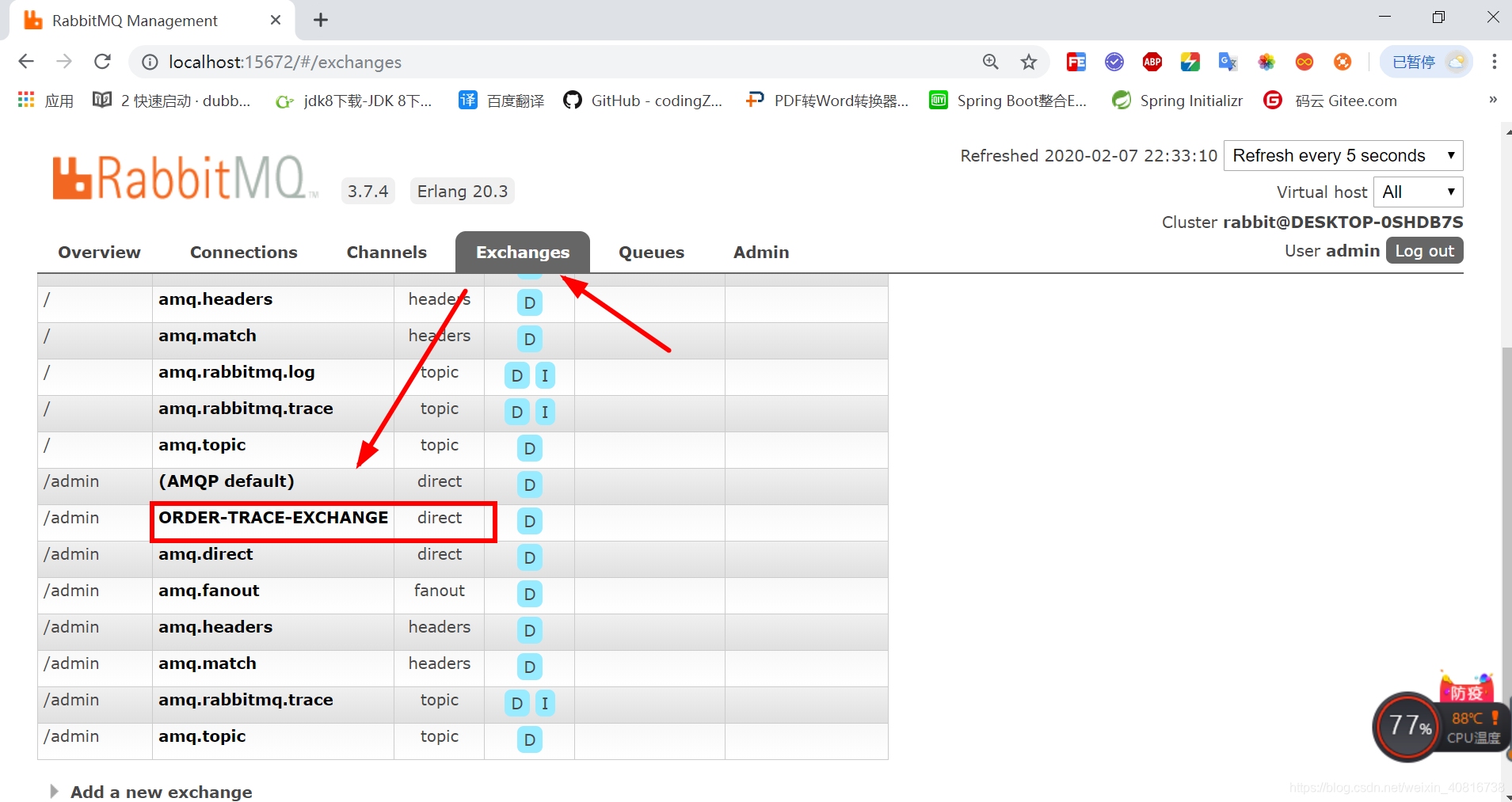
Task: Open amq.direct exchange in /admin
Action: pyautogui.click(x=206, y=554)
